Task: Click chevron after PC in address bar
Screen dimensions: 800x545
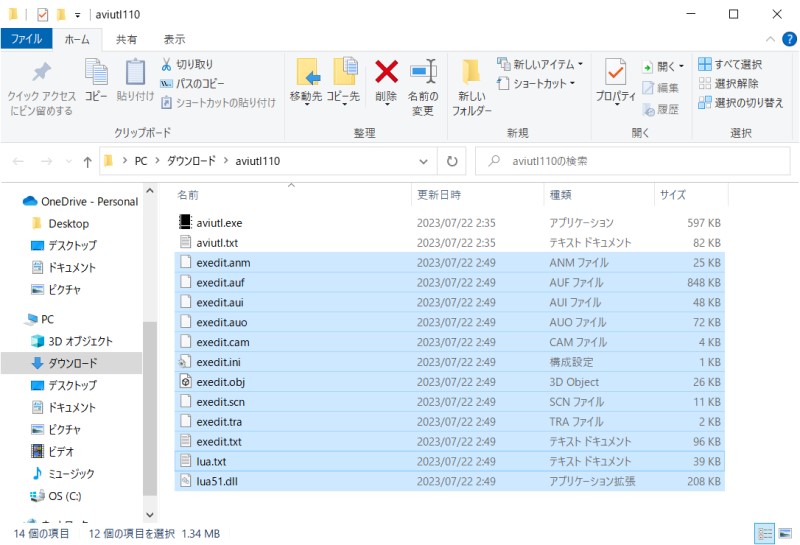Action: 157,161
